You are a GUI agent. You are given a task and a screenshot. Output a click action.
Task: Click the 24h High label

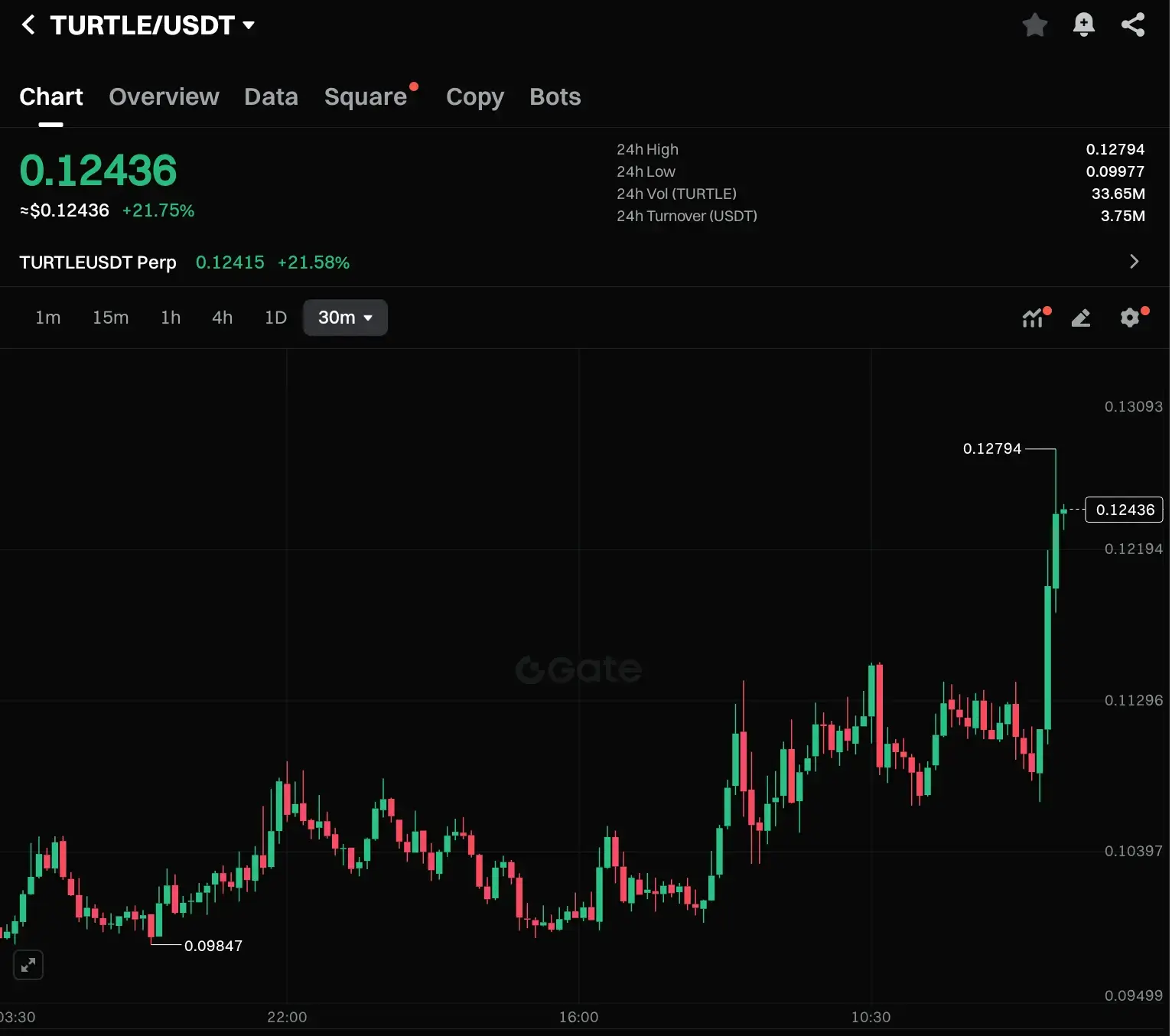pyautogui.click(x=648, y=149)
